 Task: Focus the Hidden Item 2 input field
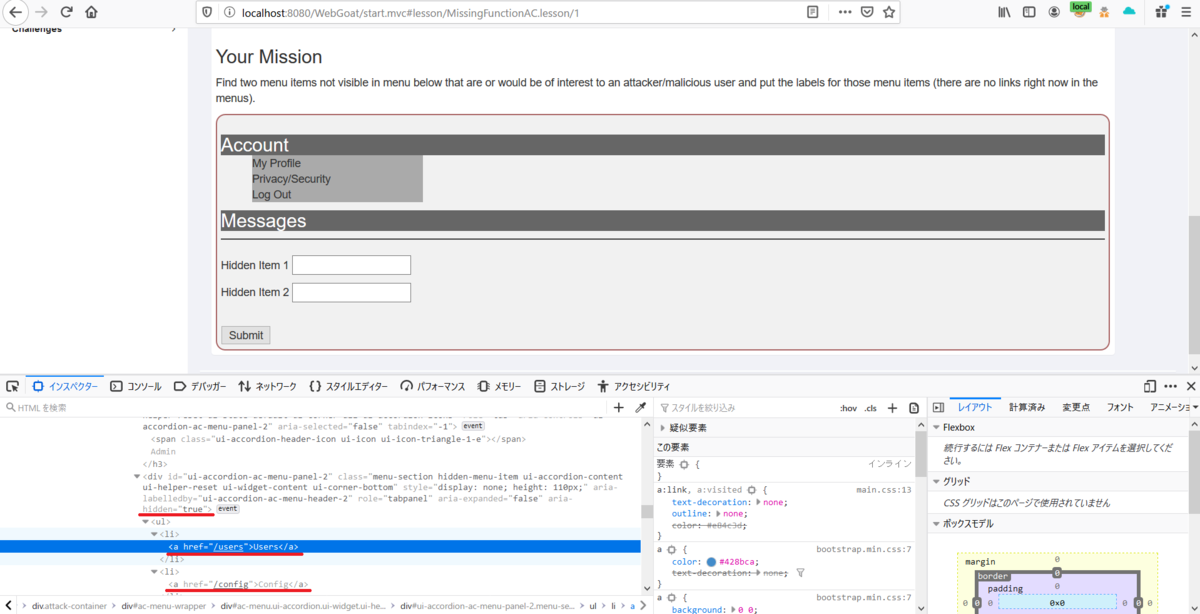coord(351,292)
